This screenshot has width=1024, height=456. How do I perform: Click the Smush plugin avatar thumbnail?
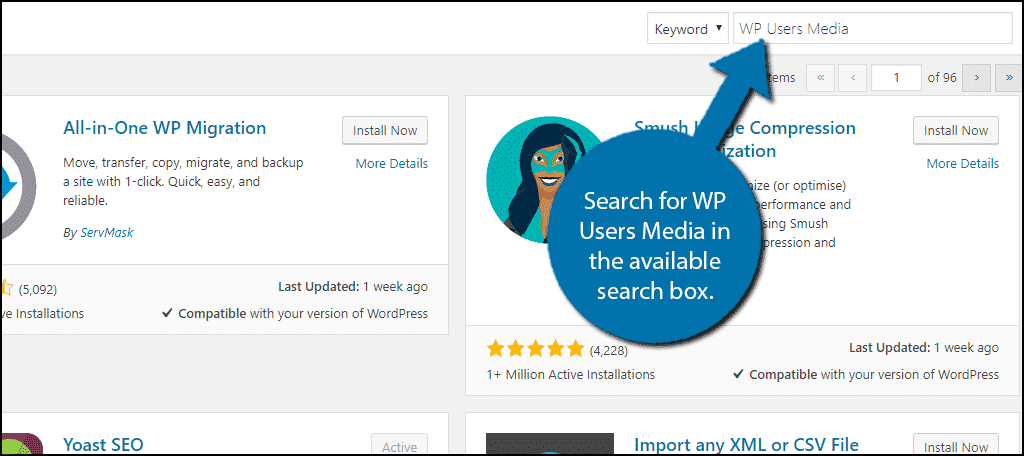point(549,180)
